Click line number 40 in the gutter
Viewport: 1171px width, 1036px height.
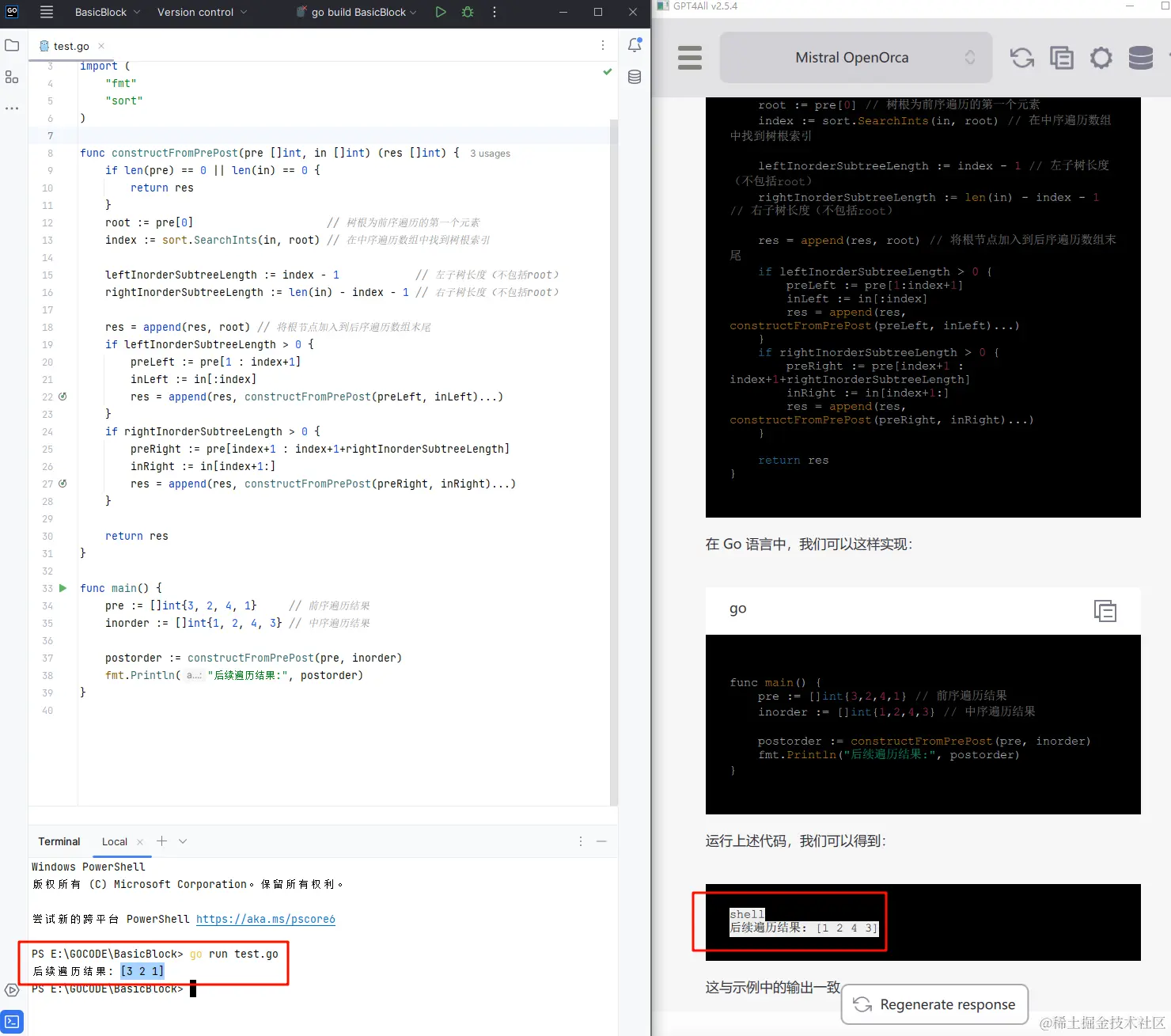click(47, 710)
